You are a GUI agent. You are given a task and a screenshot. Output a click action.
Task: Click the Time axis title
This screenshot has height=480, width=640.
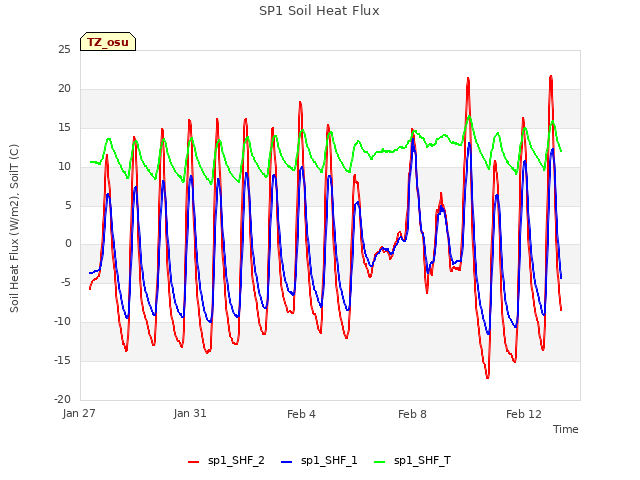pyautogui.click(x=566, y=429)
